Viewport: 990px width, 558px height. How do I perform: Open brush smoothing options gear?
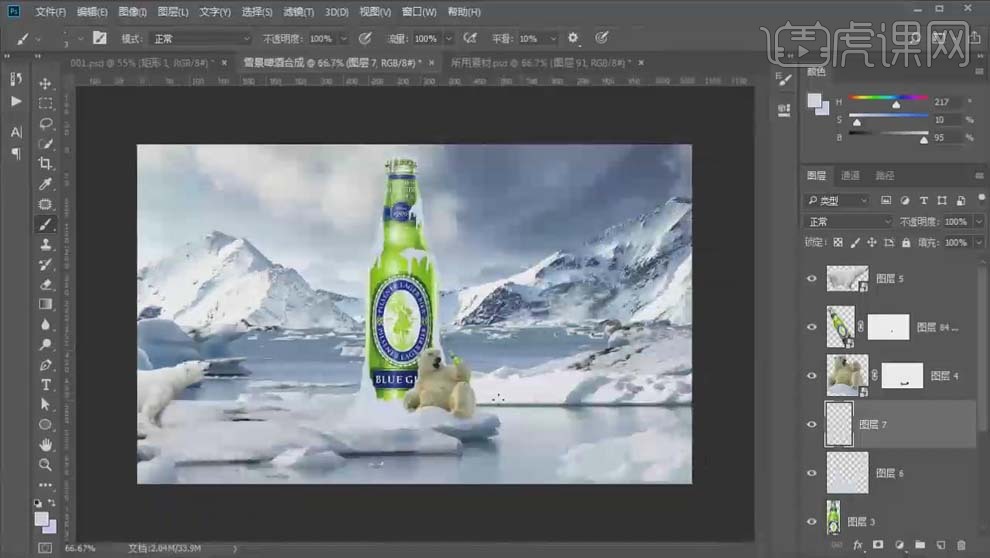pyautogui.click(x=573, y=38)
